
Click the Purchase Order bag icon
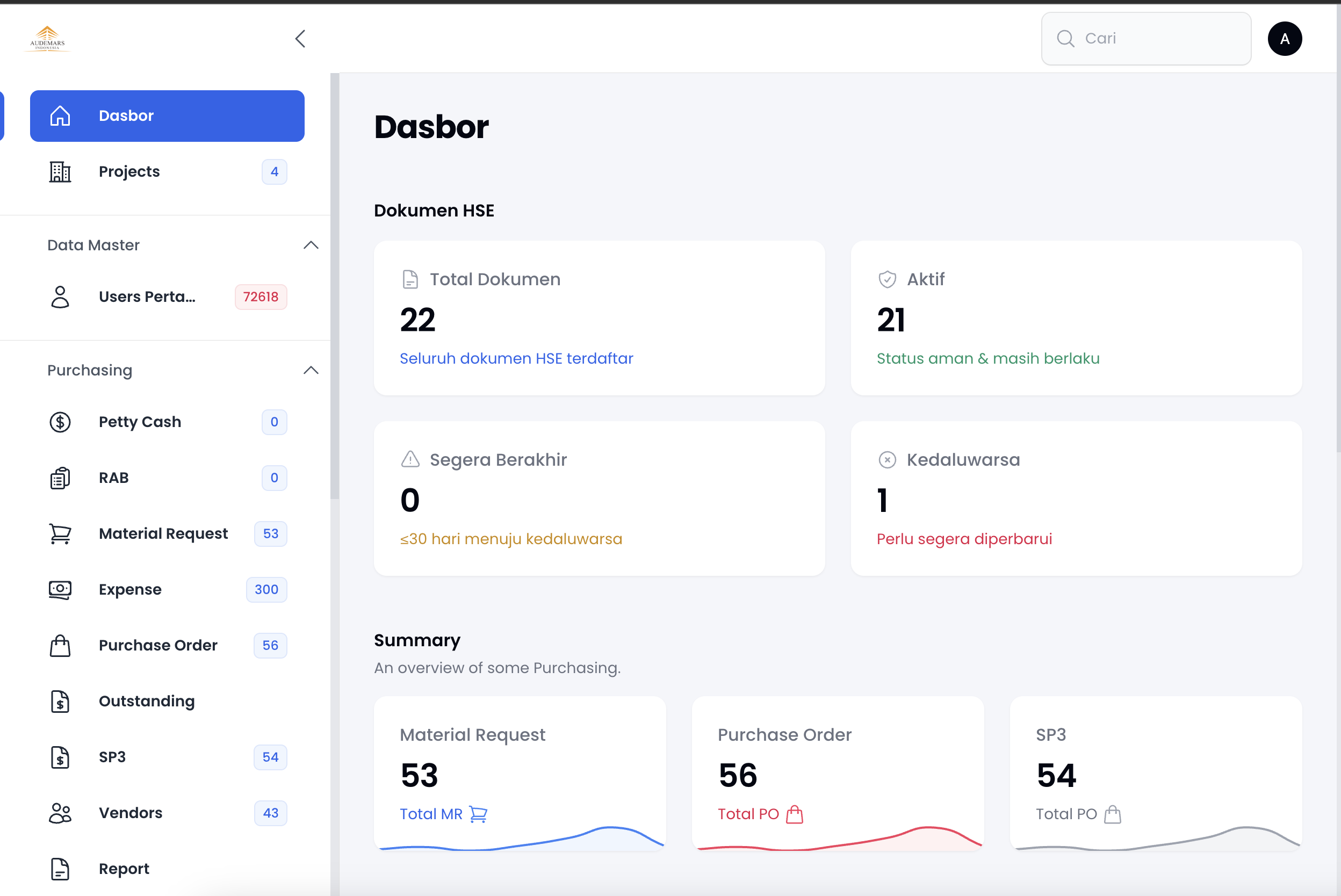60,645
